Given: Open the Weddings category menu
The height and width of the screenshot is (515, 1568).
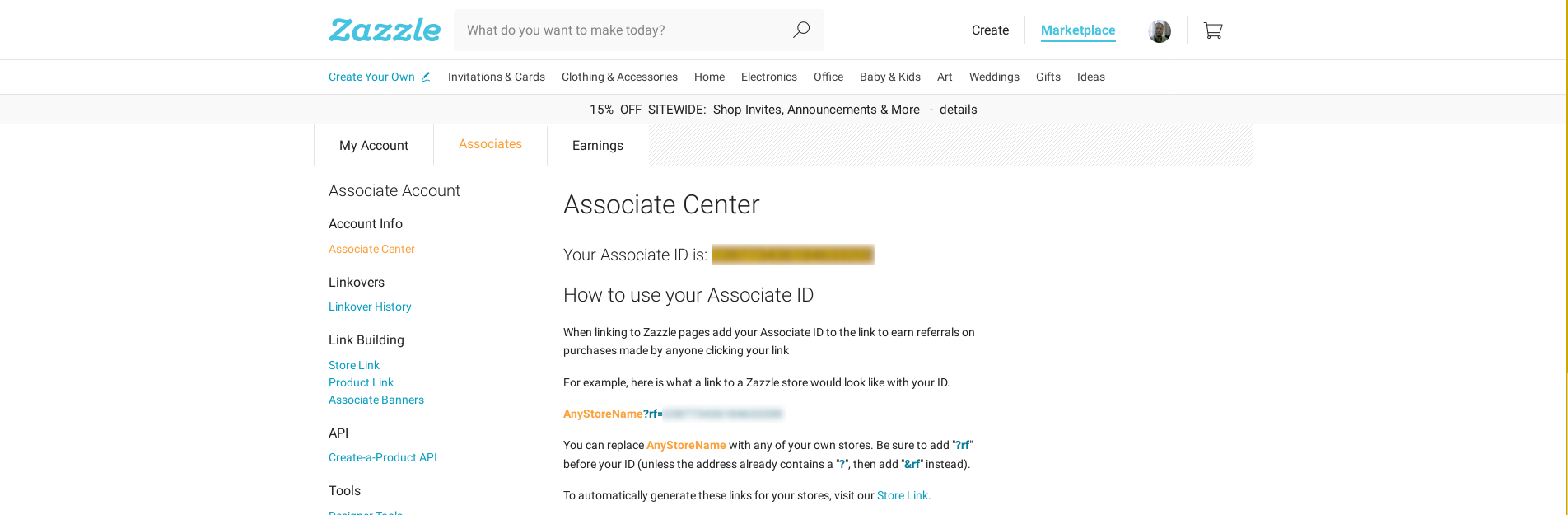Looking at the screenshot, I should (x=994, y=77).
